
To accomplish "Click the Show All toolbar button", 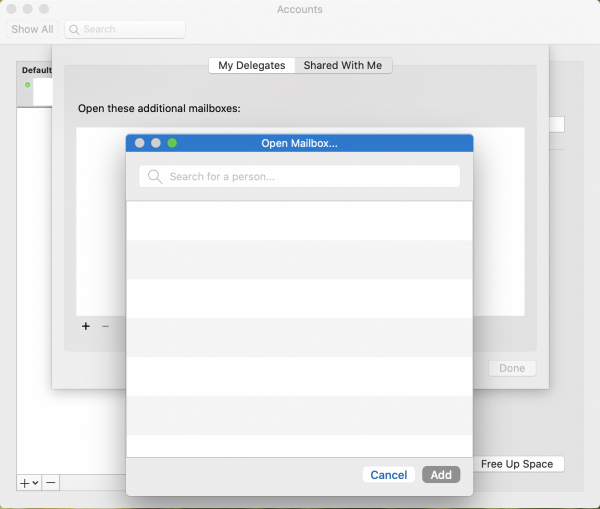I will [32, 29].
